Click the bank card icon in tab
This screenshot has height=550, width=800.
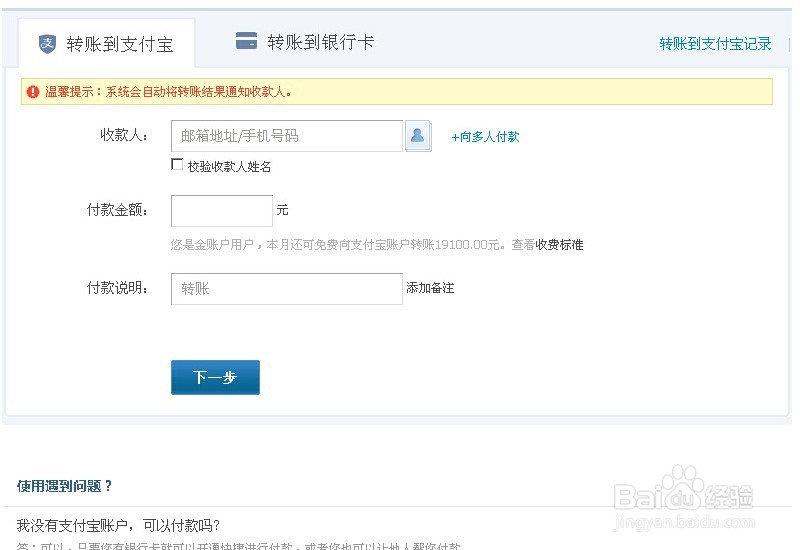point(246,41)
